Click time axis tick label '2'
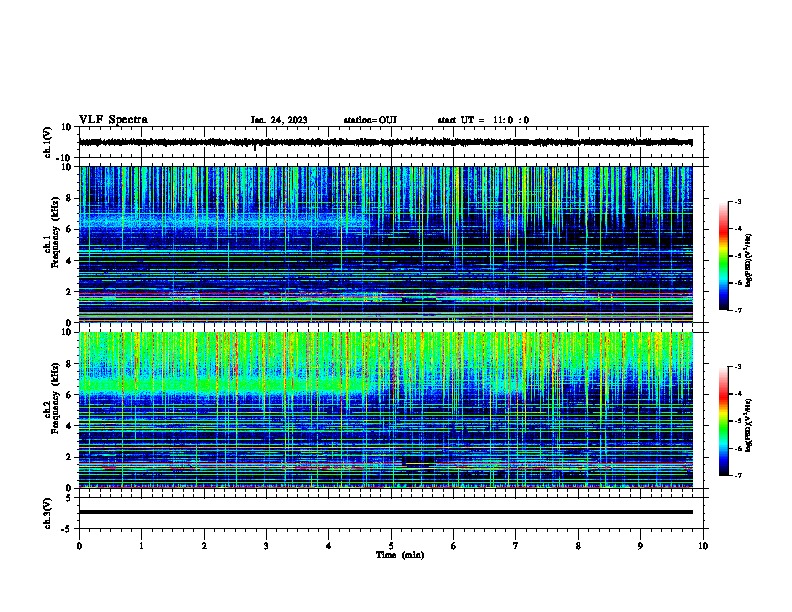Image resolution: width=792 pixels, height=612 pixels. click(204, 546)
